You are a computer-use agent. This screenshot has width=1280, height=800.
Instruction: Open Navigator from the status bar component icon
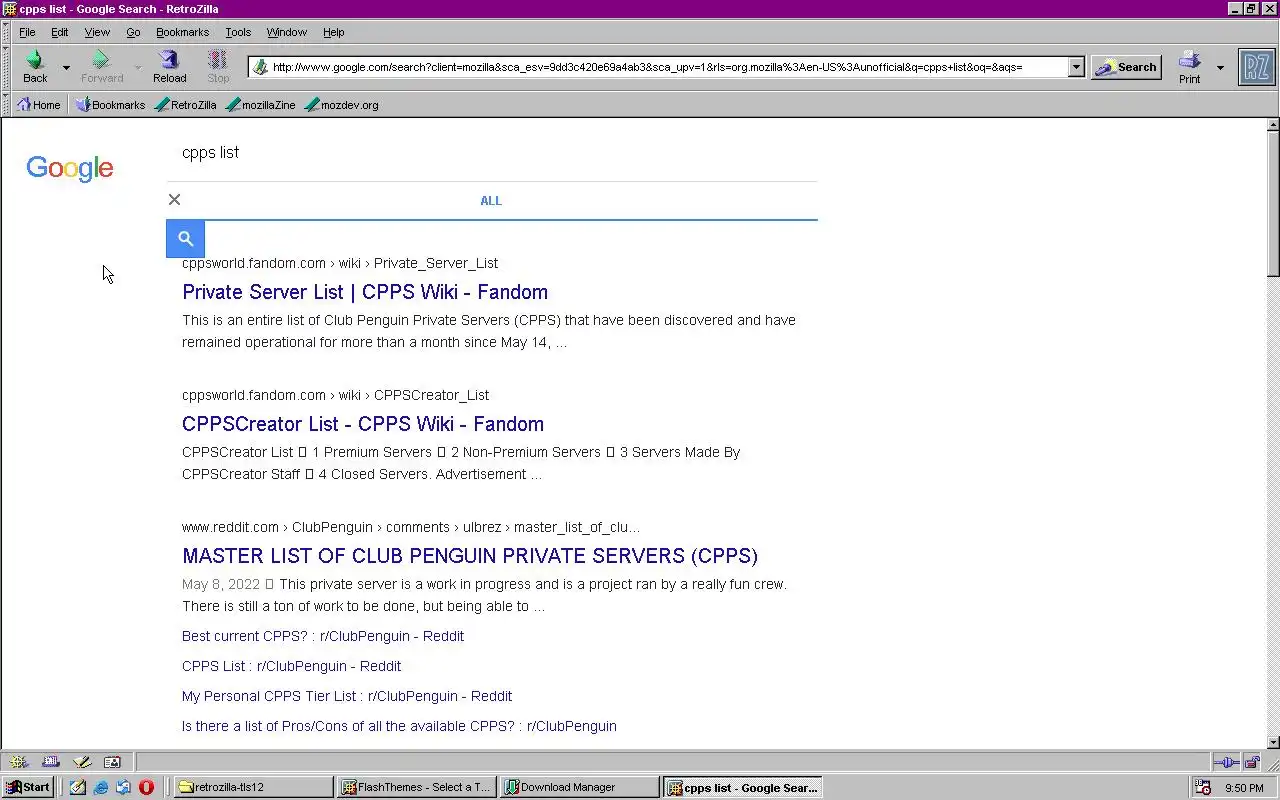[x=18, y=762]
